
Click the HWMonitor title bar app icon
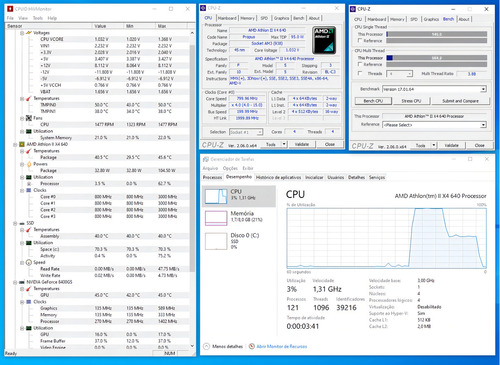coord(10,9)
